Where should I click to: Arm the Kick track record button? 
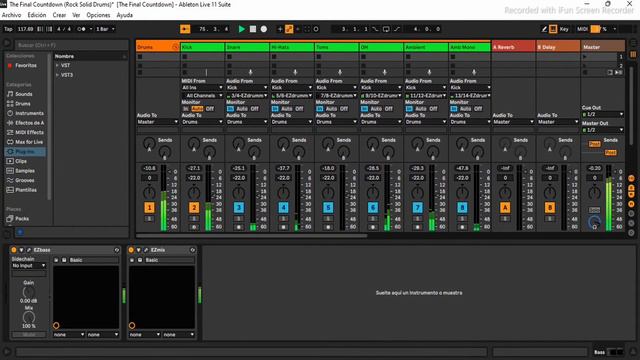tap(194, 227)
